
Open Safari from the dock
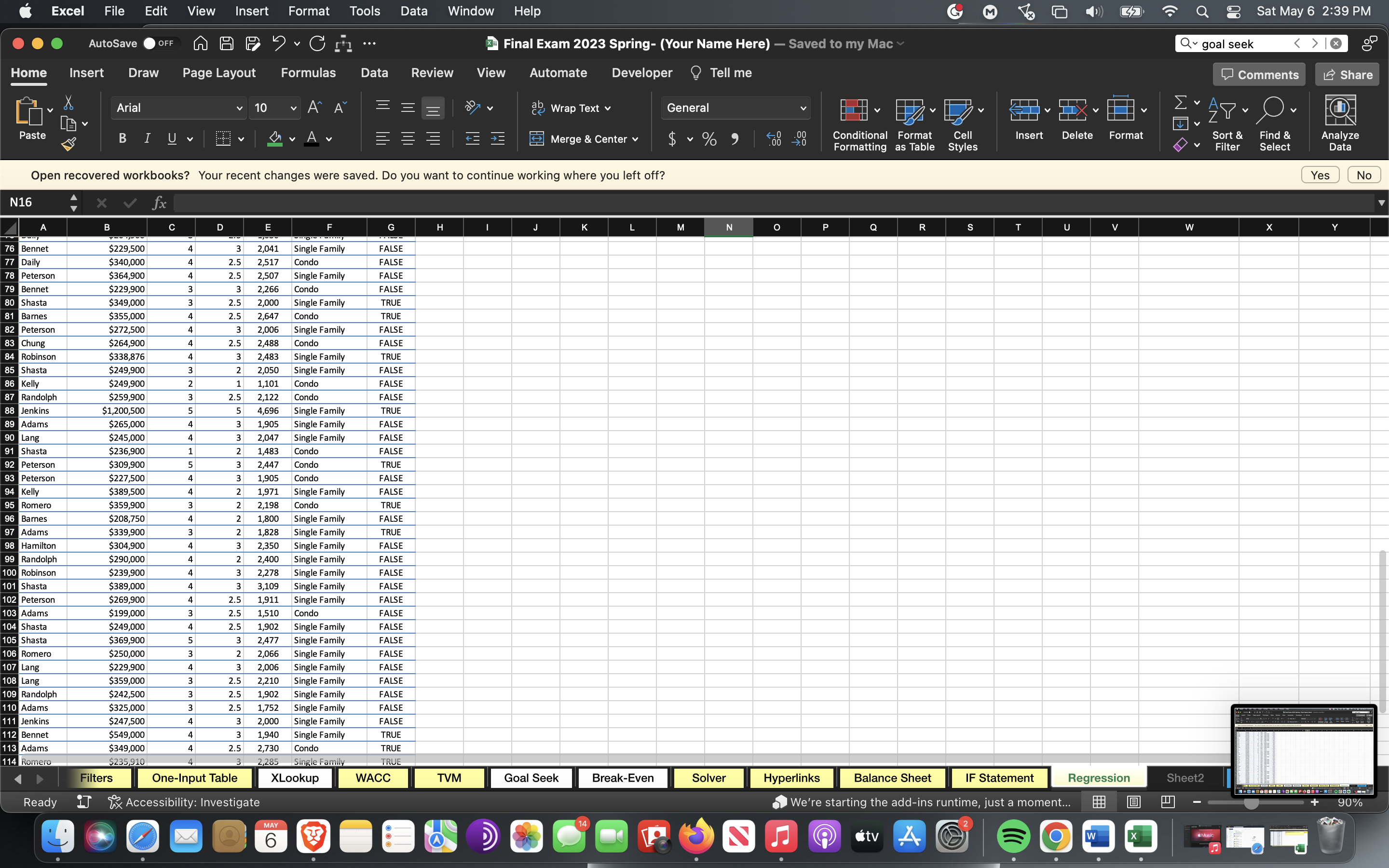click(x=142, y=837)
